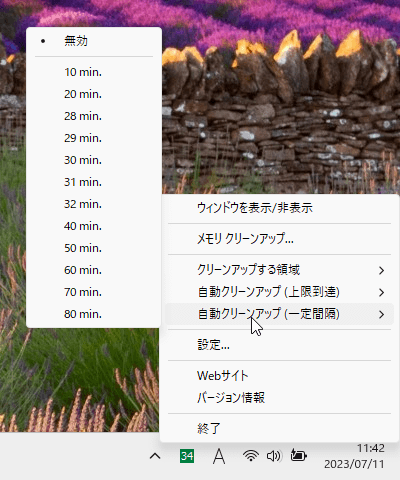
Task: Choose メモリ クリーンアップ... menu item
Action: pos(279,239)
